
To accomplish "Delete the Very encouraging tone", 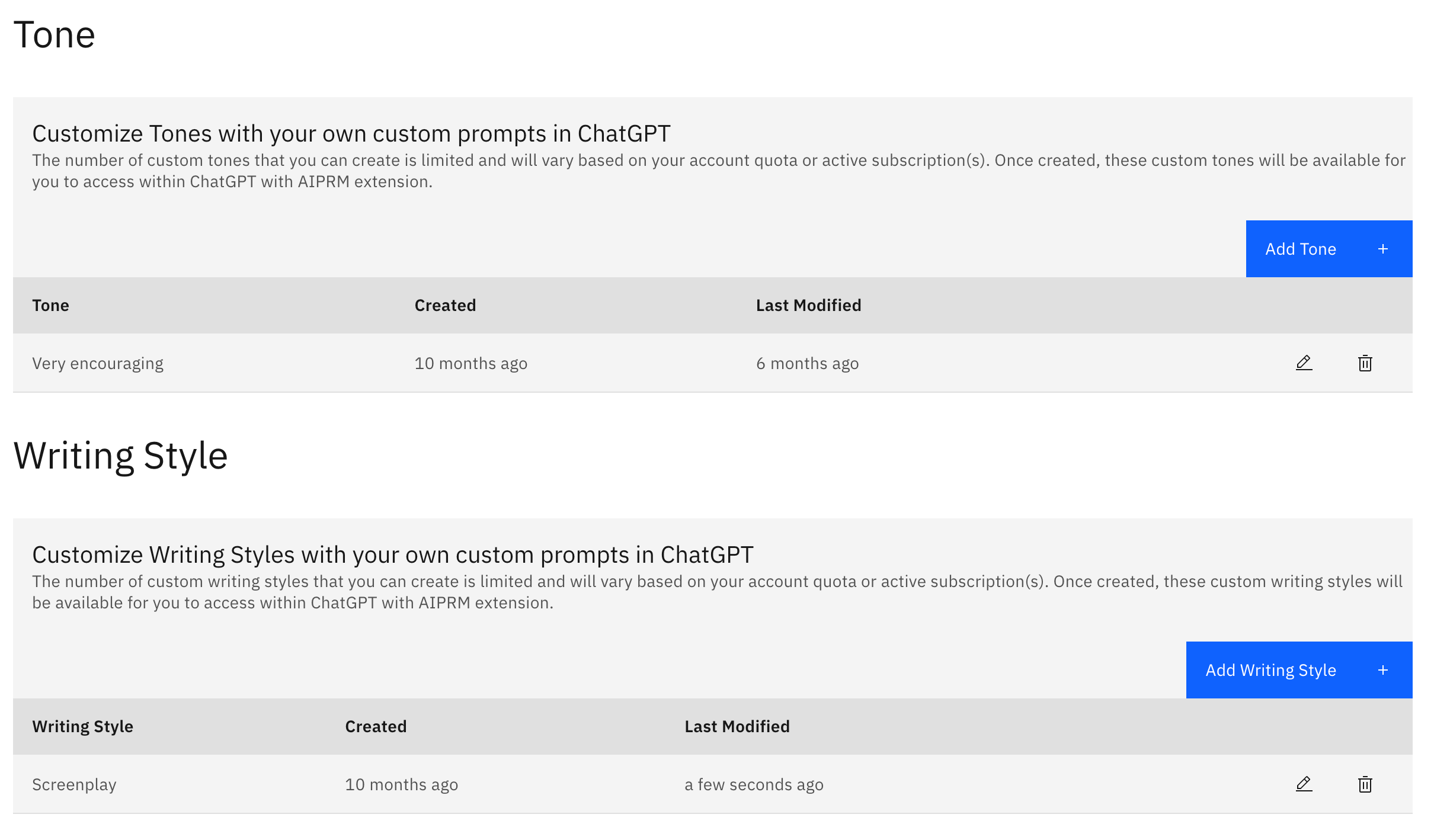I will pos(1365,363).
